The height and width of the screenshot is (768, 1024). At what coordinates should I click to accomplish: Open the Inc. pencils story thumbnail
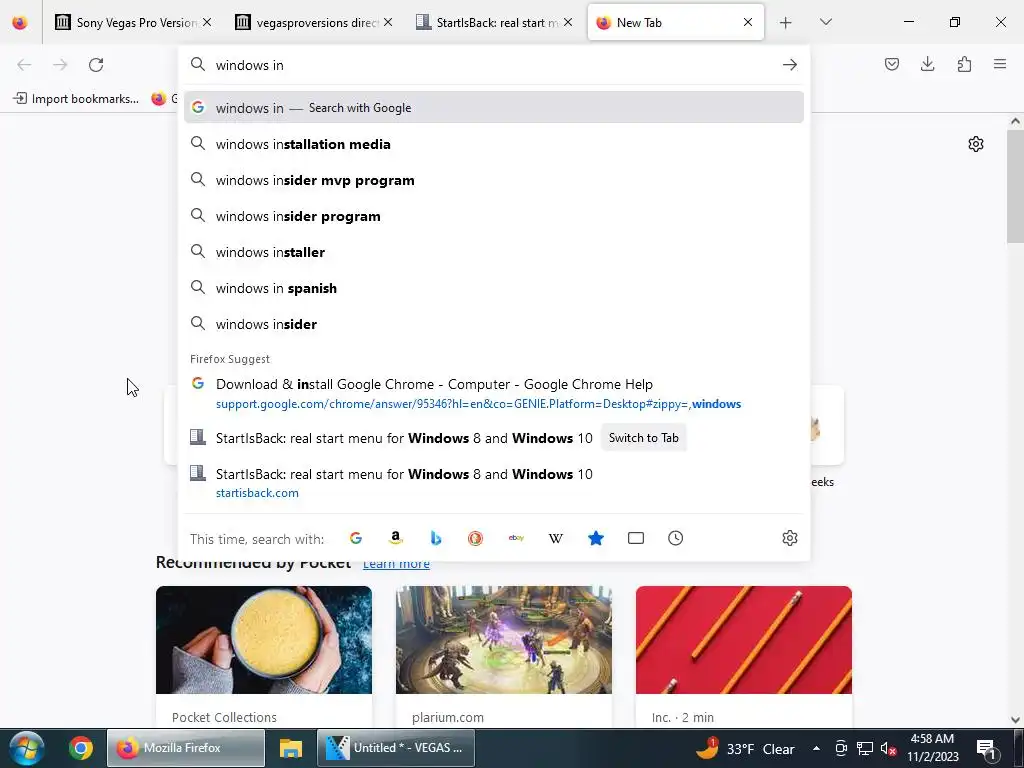744,639
